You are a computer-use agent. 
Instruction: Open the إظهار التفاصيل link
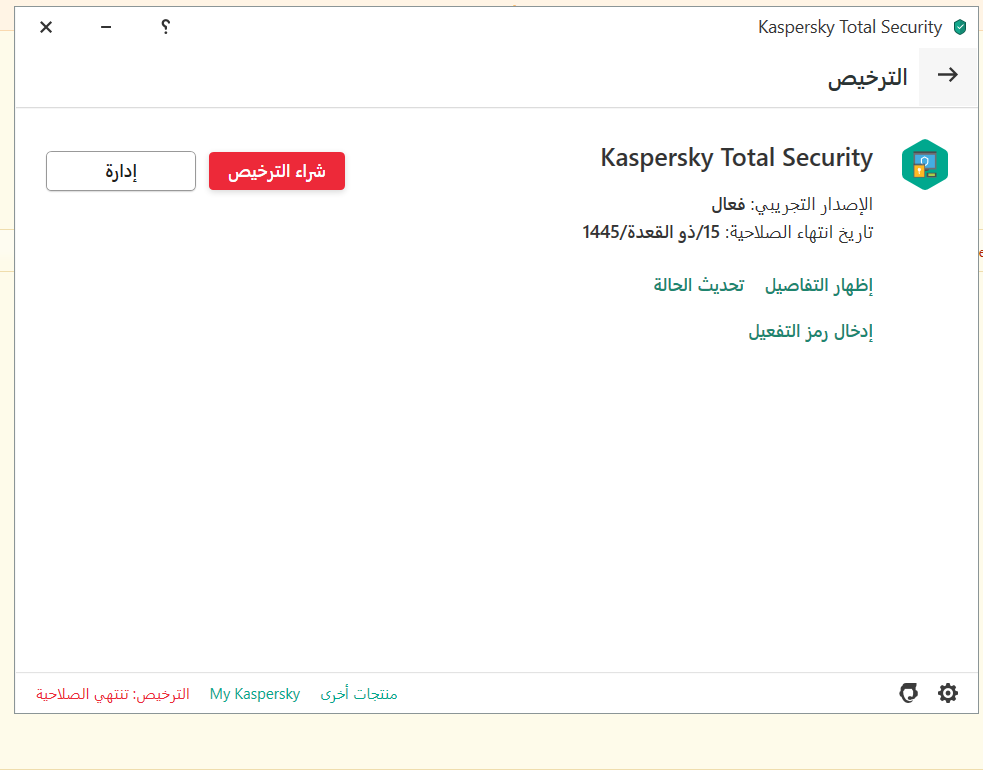tap(819, 286)
